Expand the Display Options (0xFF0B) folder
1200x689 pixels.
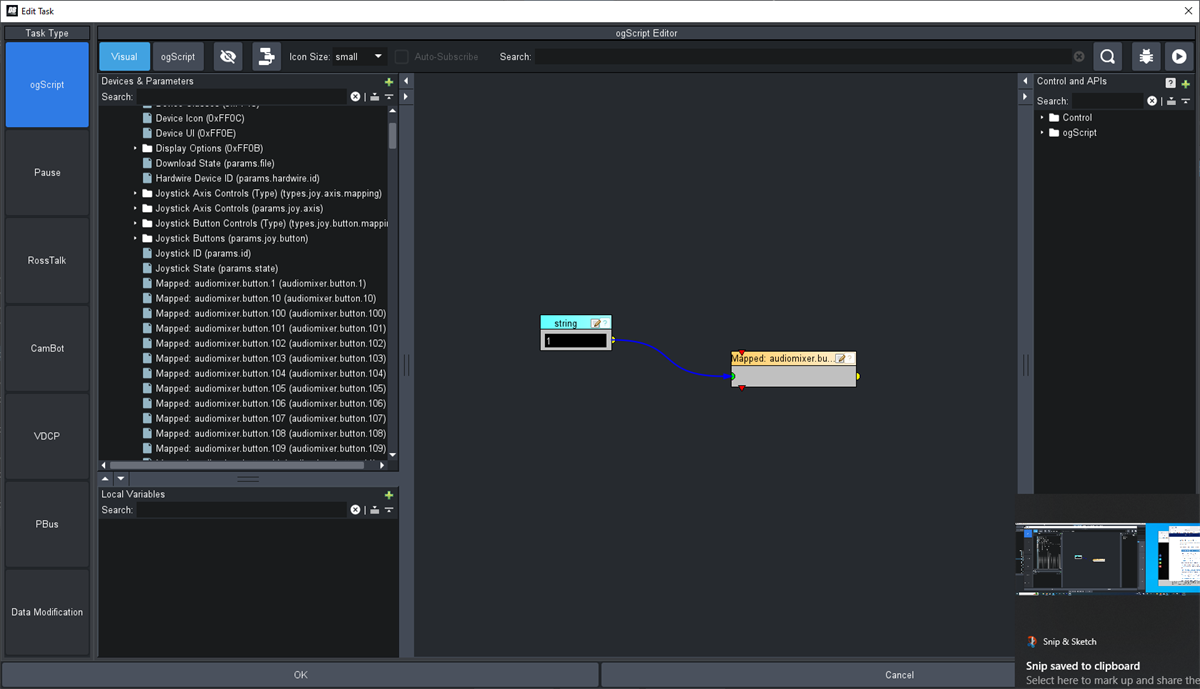tap(135, 148)
